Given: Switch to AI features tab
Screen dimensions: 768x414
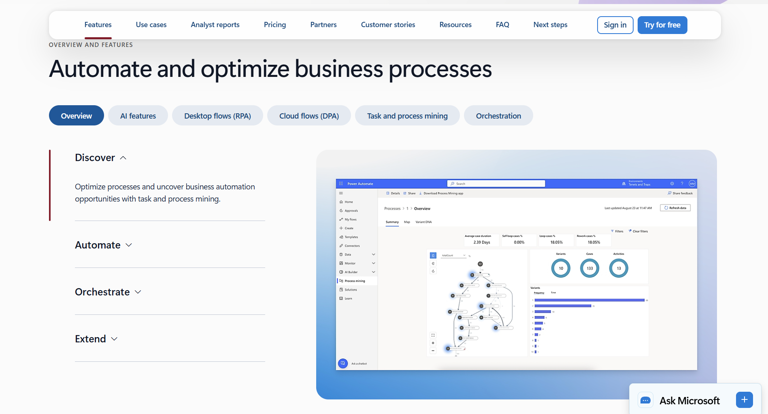Looking at the screenshot, I should [138, 116].
